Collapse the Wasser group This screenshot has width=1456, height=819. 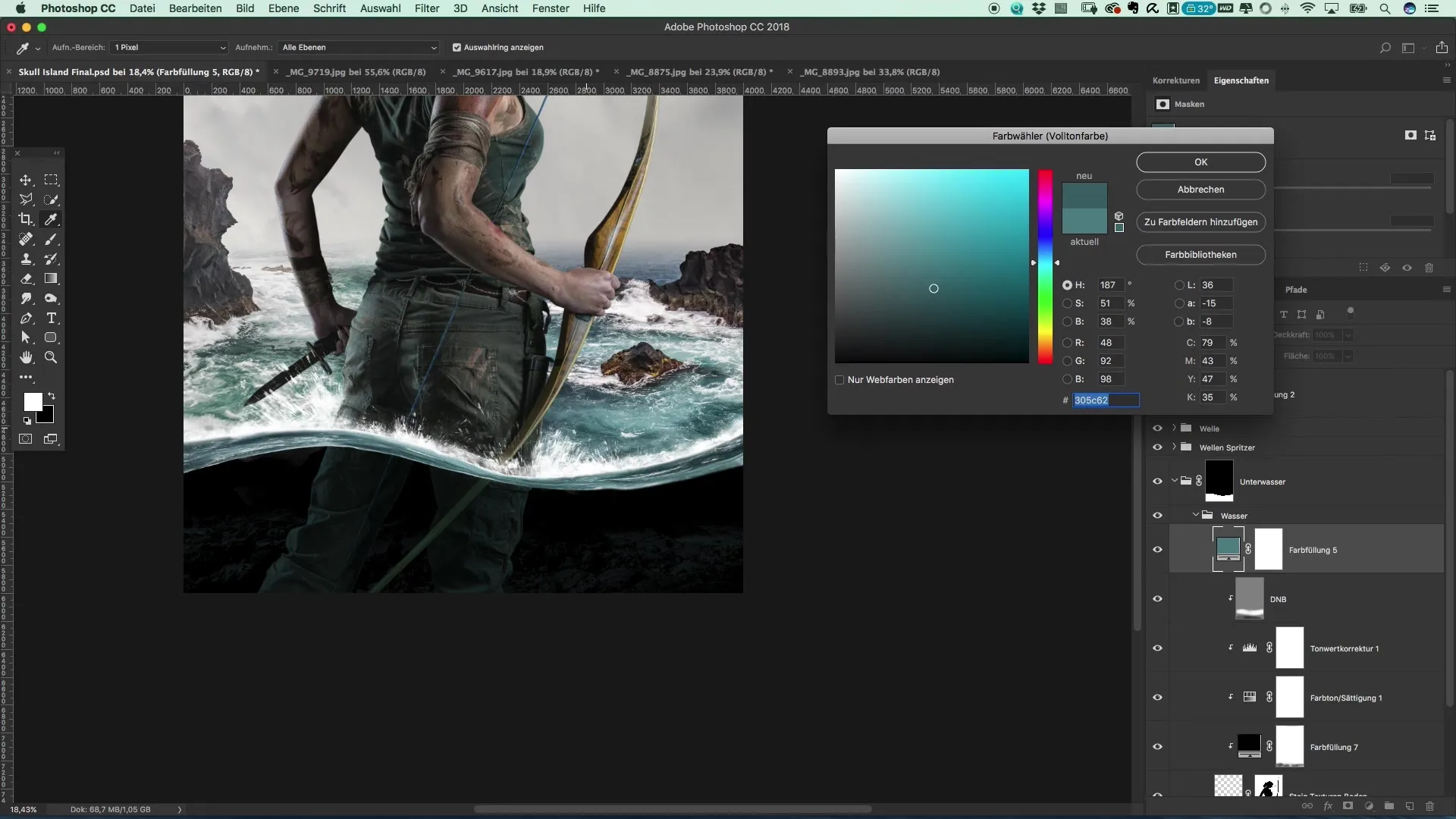click(1196, 515)
